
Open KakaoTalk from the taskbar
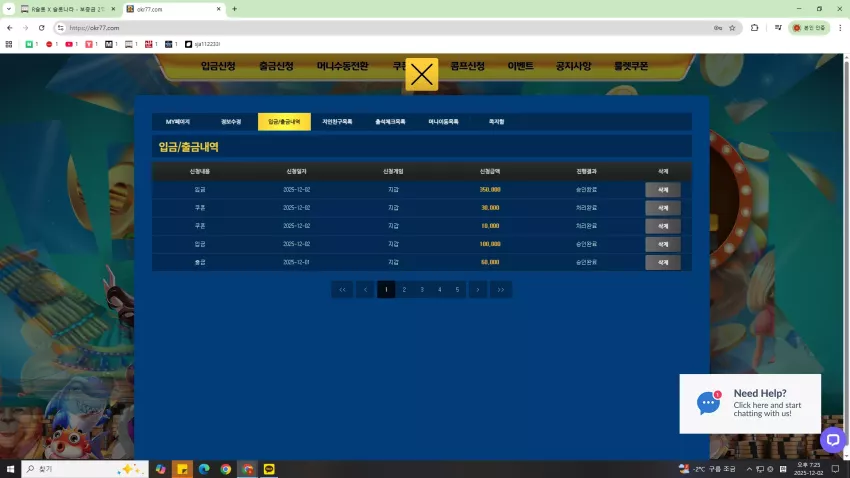269,469
